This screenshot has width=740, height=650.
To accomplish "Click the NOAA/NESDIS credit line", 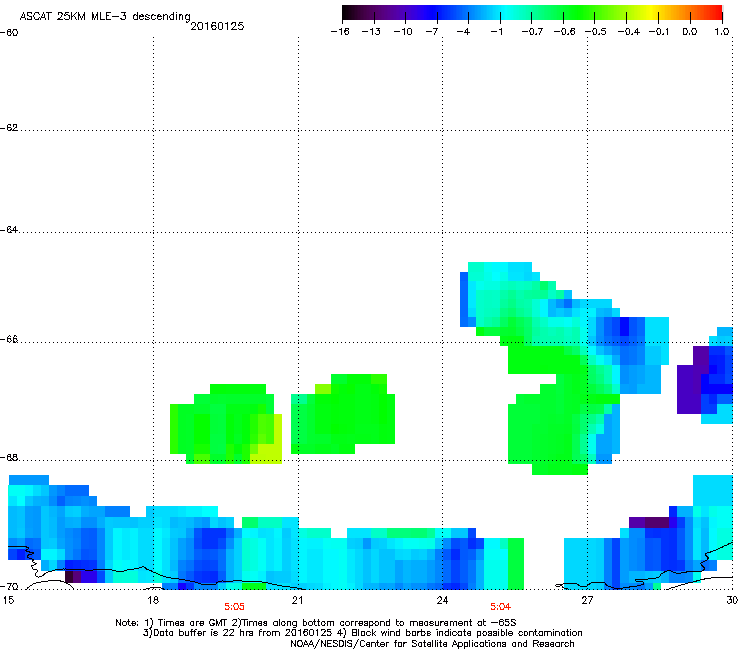I will pyautogui.click(x=432, y=644).
